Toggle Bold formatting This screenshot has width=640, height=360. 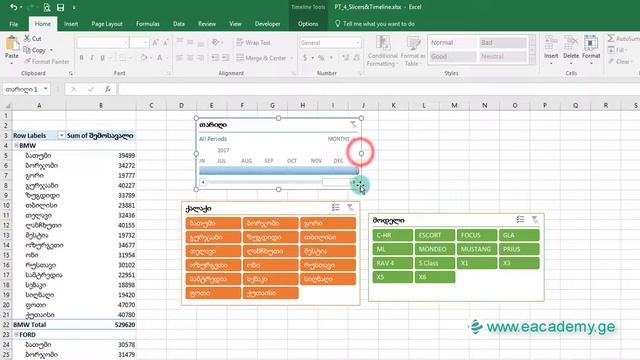(x=82, y=58)
